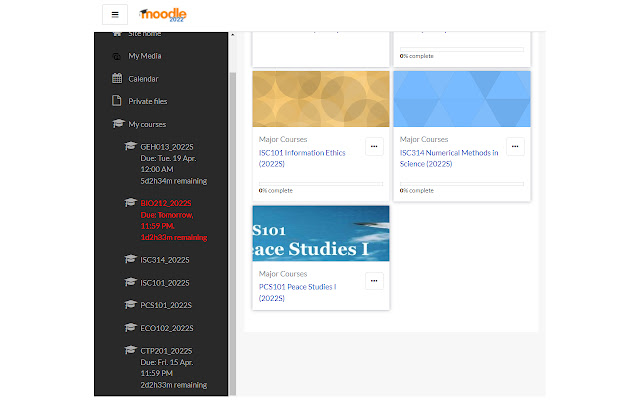
Task: Click the ISC314 card progress bar
Action: pos(462,184)
